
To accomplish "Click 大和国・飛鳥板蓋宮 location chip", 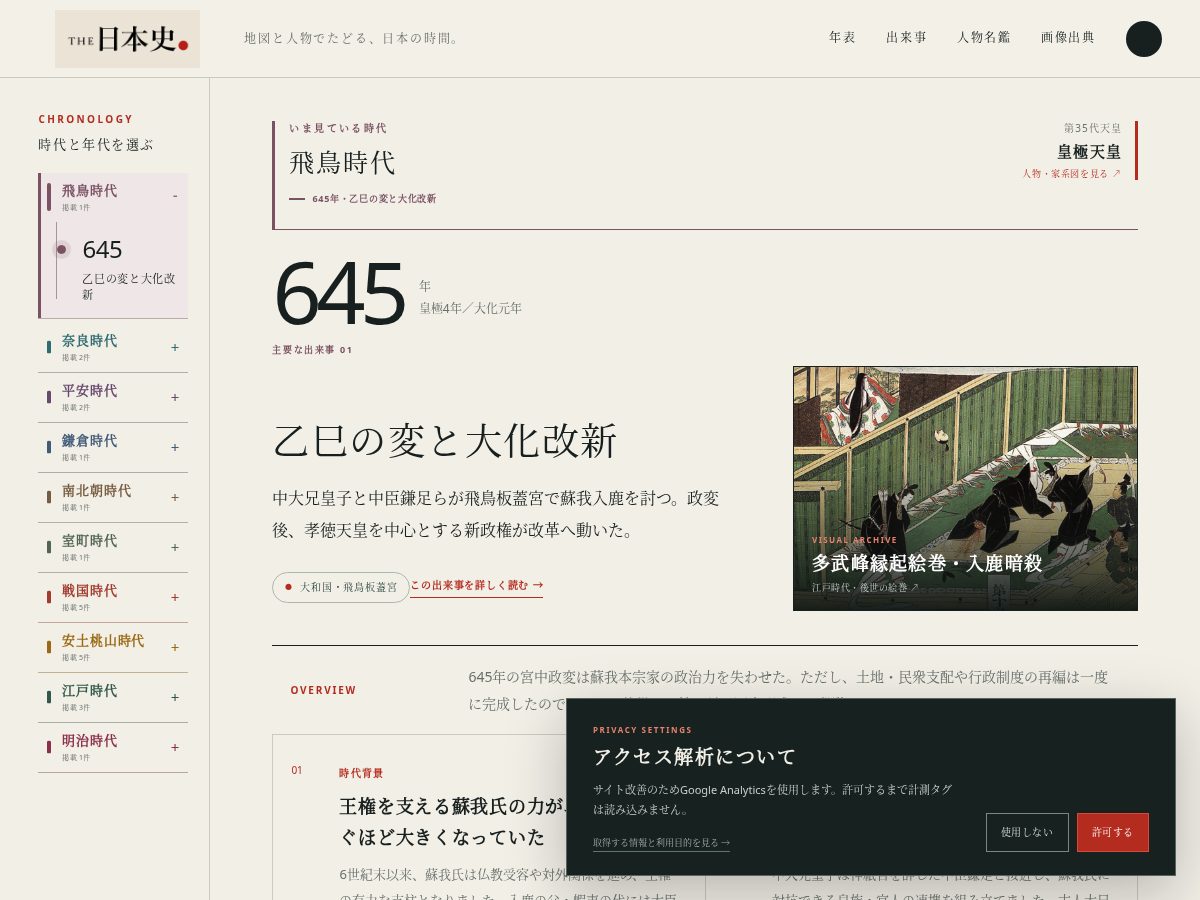I will pyautogui.click(x=341, y=587).
